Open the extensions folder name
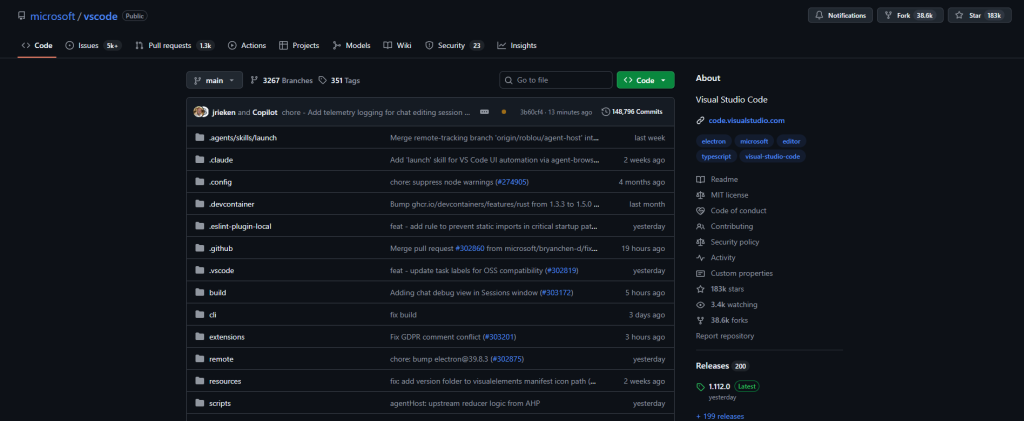The width and height of the screenshot is (1024, 421). tap(227, 337)
